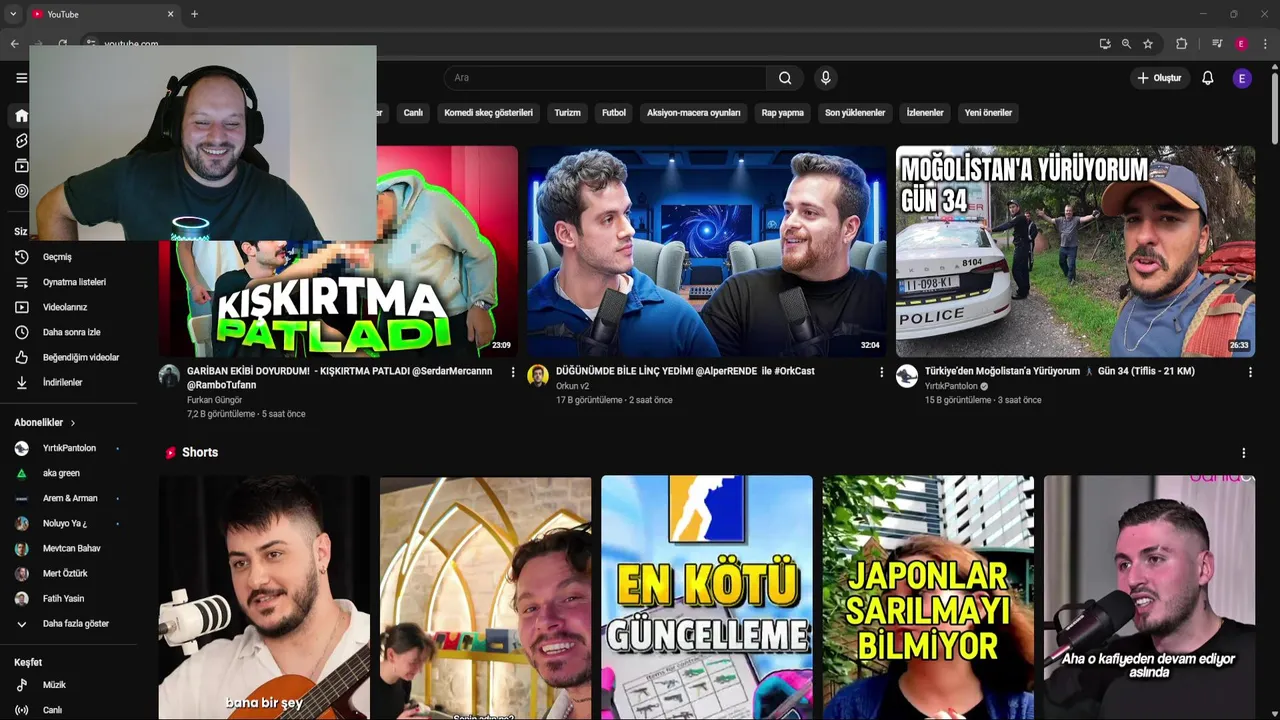Open the Furkan Güngör channel name
The image size is (1280, 720).
214,400
